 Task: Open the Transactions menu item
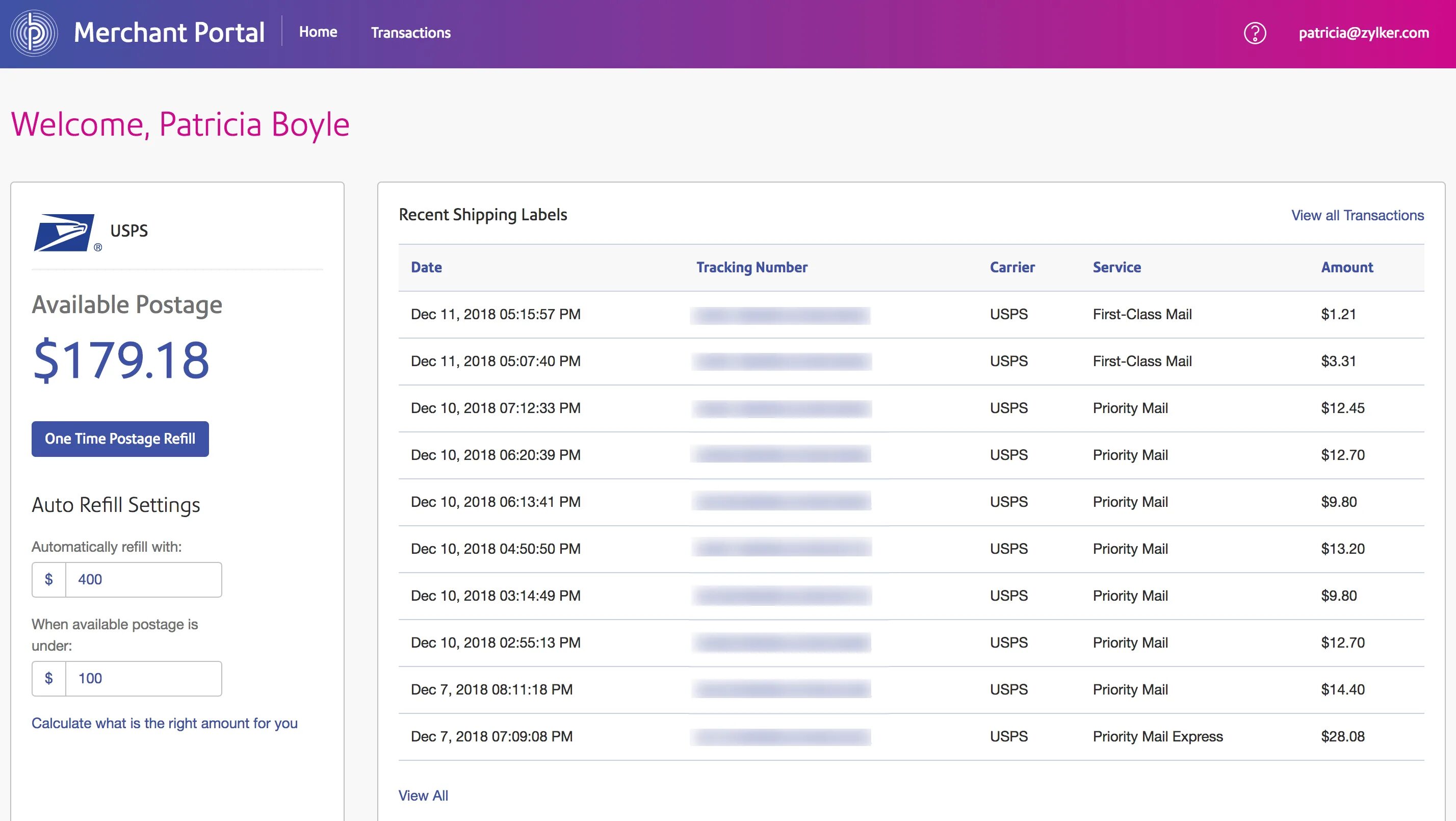tap(410, 33)
